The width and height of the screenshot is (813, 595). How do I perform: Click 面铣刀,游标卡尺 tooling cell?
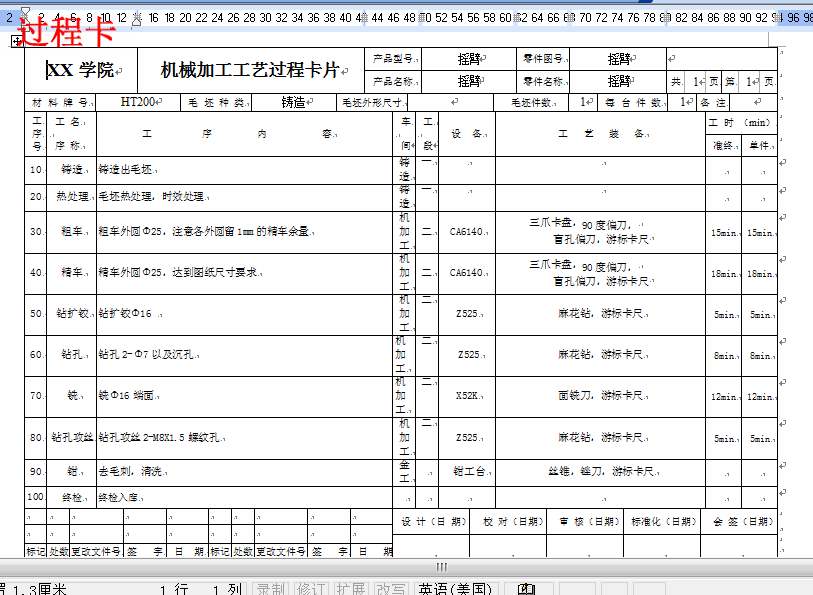click(x=600, y=395)
